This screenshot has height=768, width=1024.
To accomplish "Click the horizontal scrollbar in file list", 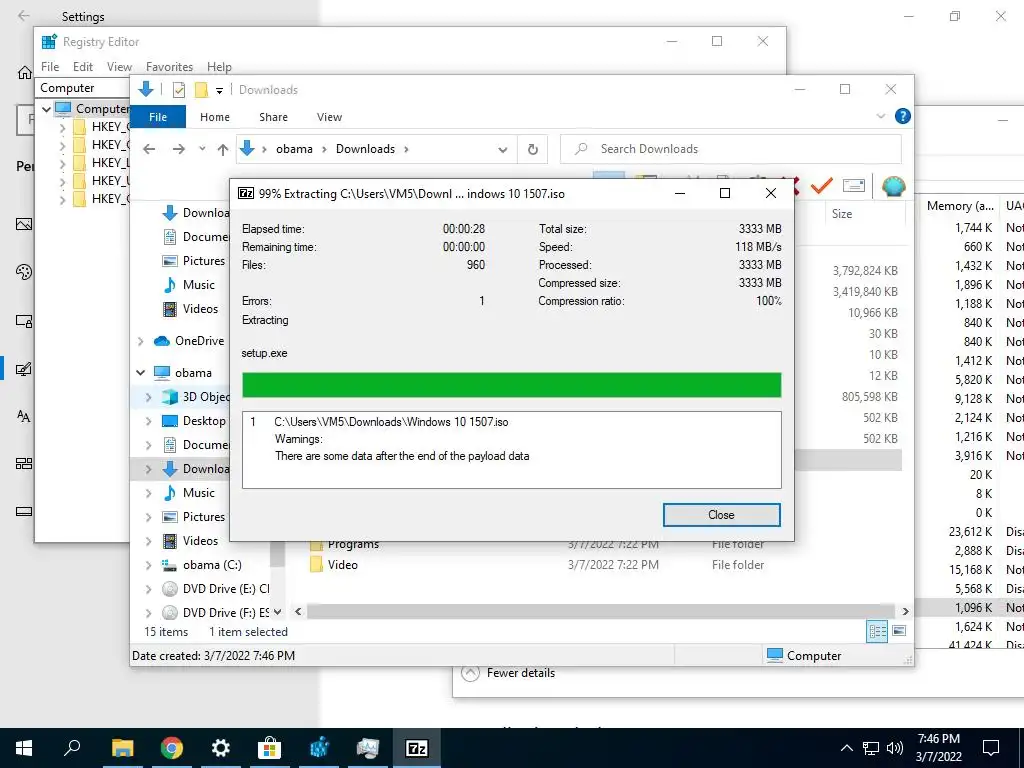I will click(x=601, y=611).
